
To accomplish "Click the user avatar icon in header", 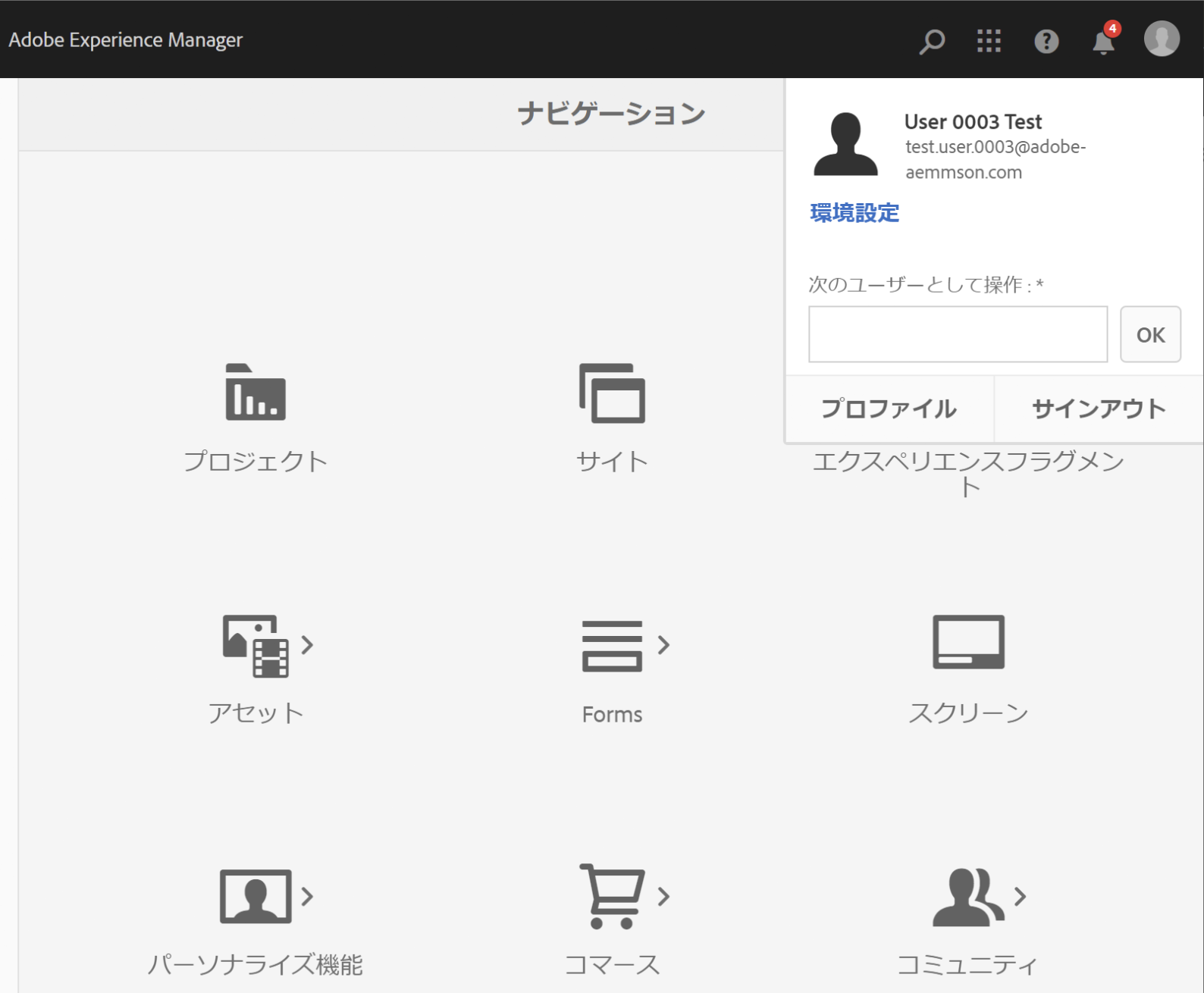I will [x=1162, y=39].
